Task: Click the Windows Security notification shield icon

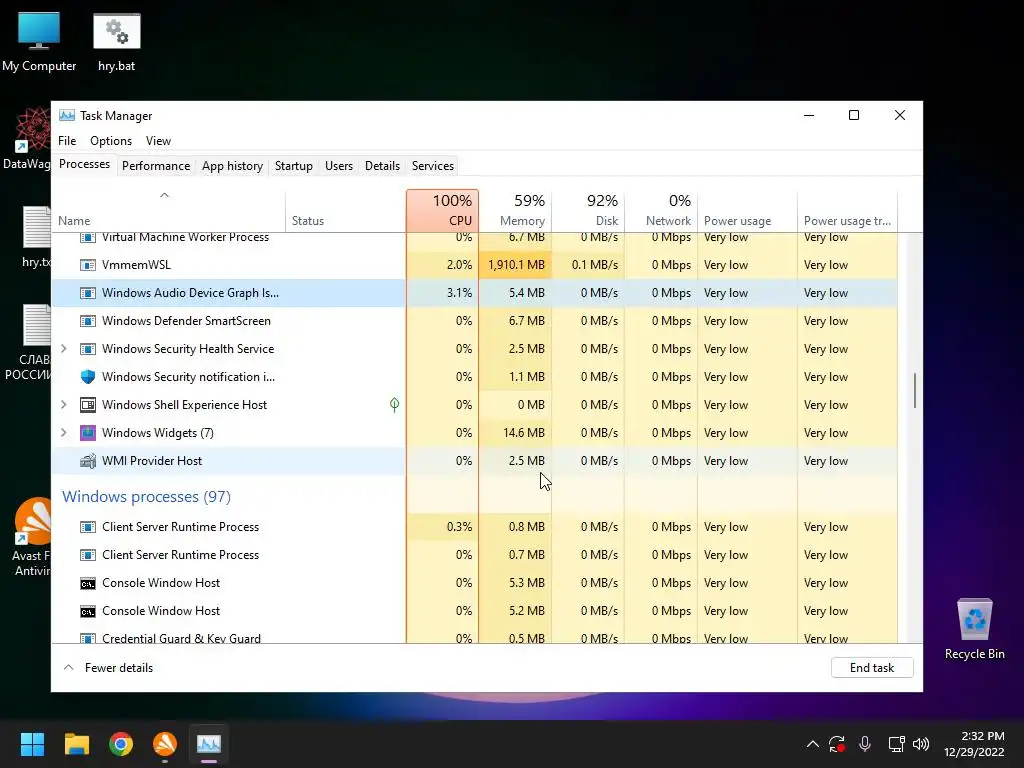Action: [88, 377]
